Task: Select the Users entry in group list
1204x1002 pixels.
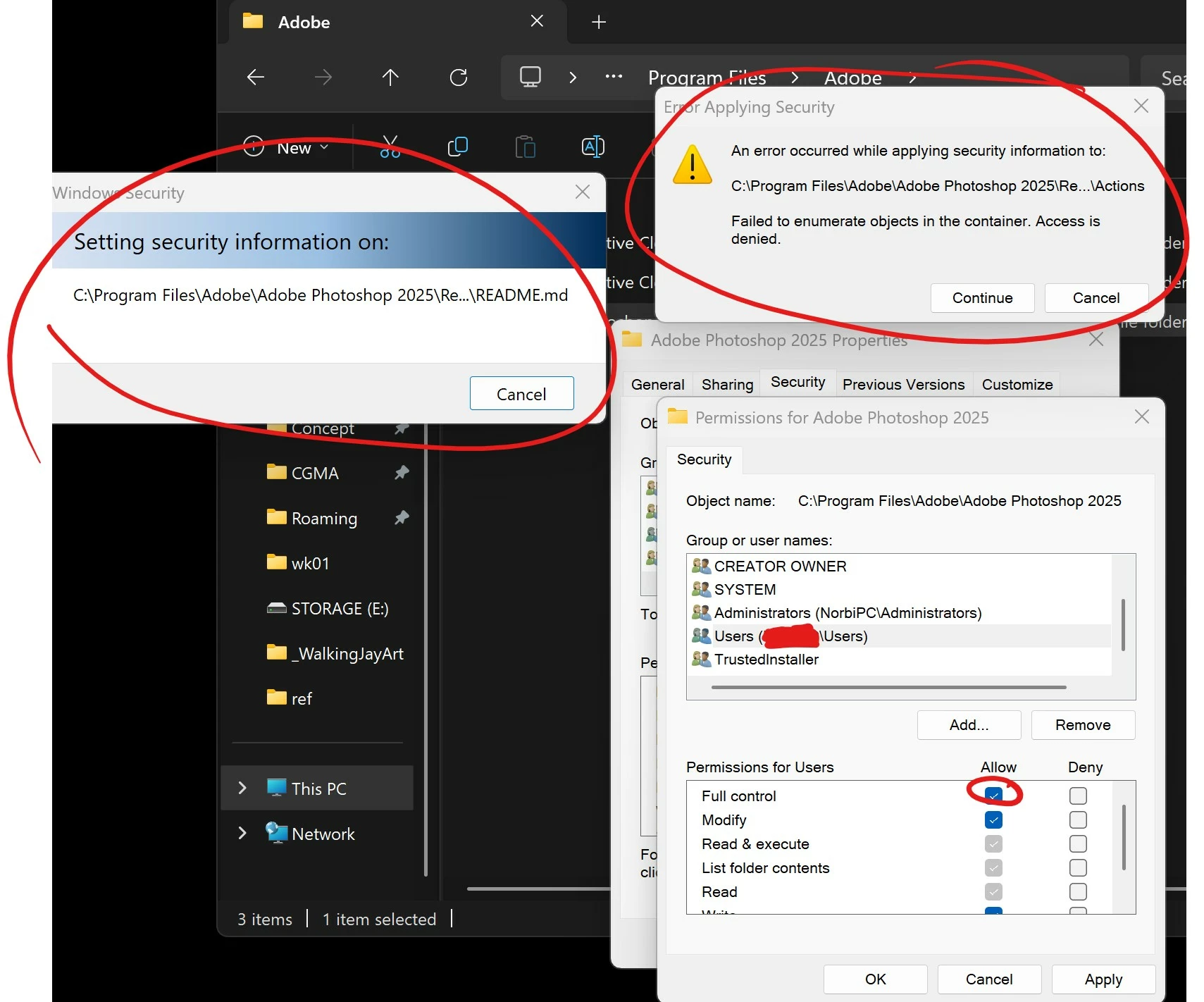Action: [900, 636]
